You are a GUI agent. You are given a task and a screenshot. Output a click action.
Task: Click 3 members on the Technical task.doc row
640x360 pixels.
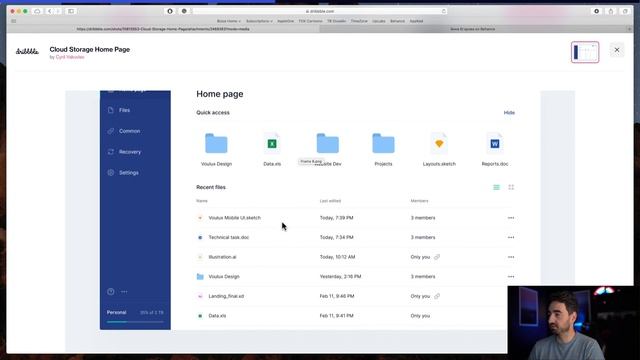423,238
